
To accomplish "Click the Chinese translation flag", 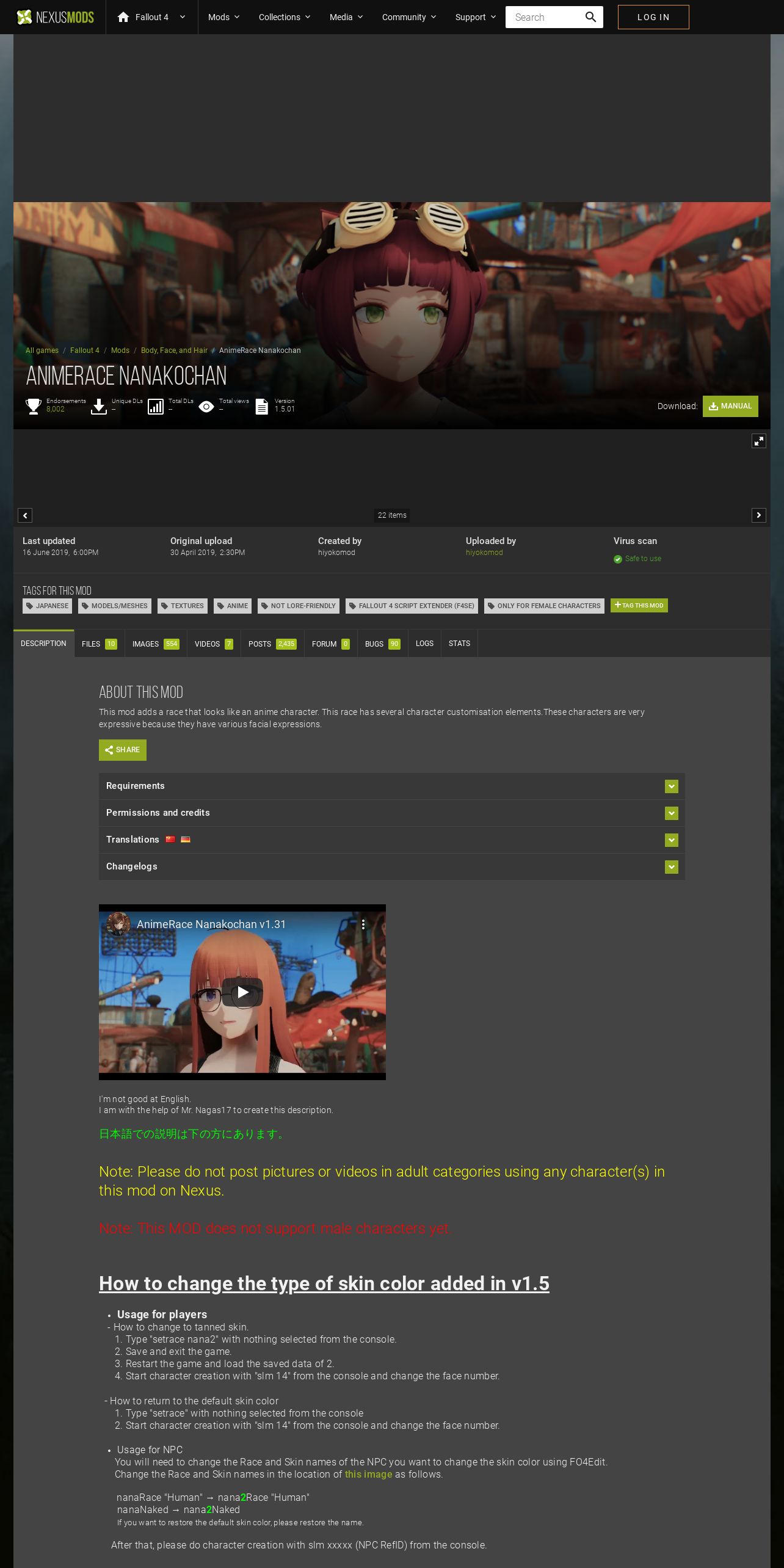I will pyautogui.click(x=170, y=840).
